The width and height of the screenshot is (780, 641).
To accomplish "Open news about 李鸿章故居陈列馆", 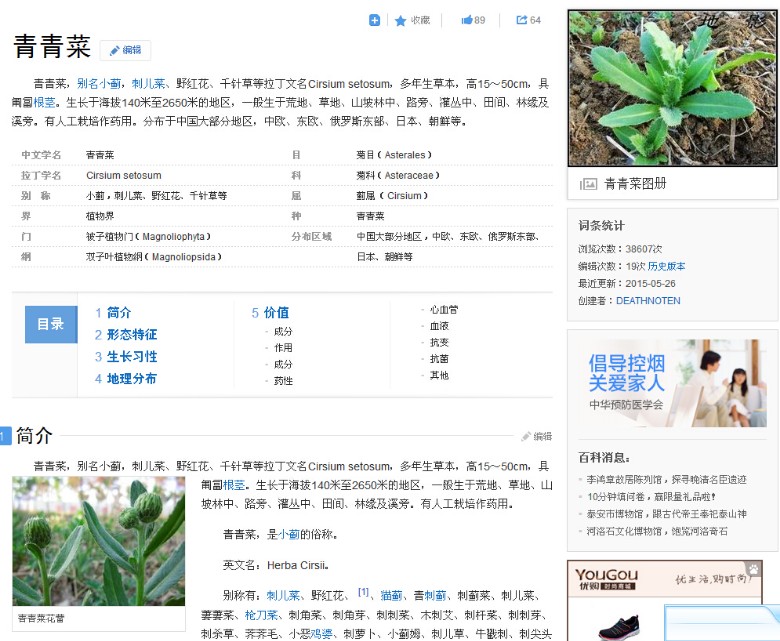I will click(667, 479).
